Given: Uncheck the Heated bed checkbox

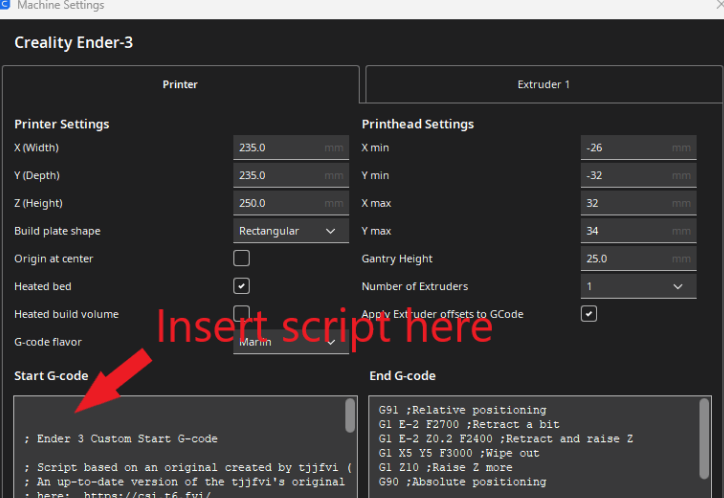Looking at the screenshot, I should (241, 286).
